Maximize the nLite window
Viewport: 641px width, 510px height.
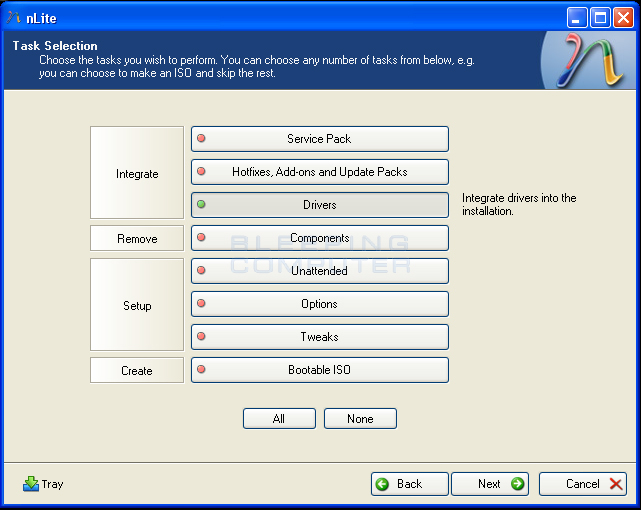click(x=600, y=18)
